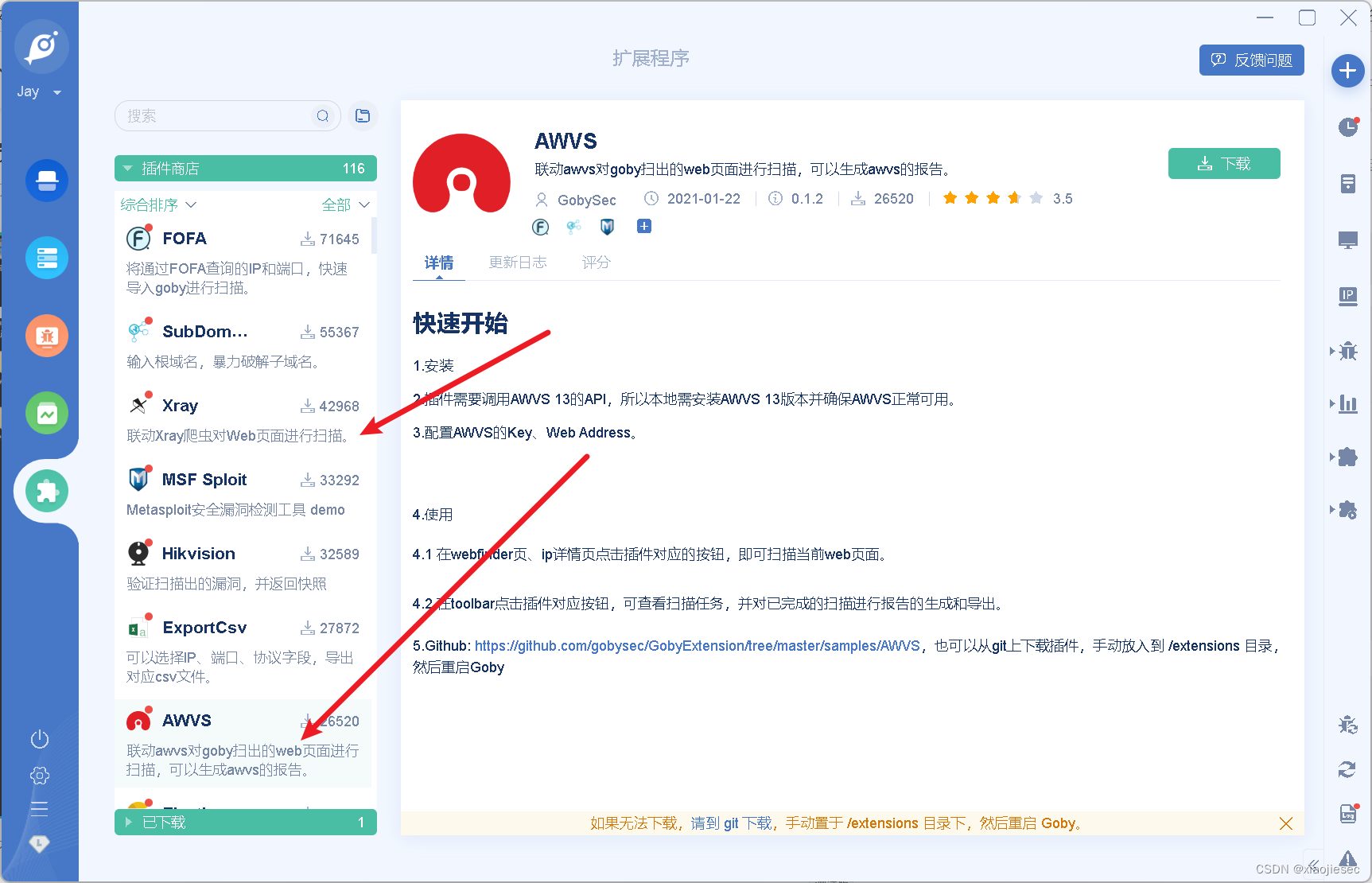Open the Goby logo at top of sidebar

pyautogui.click(x=41, y=47)
